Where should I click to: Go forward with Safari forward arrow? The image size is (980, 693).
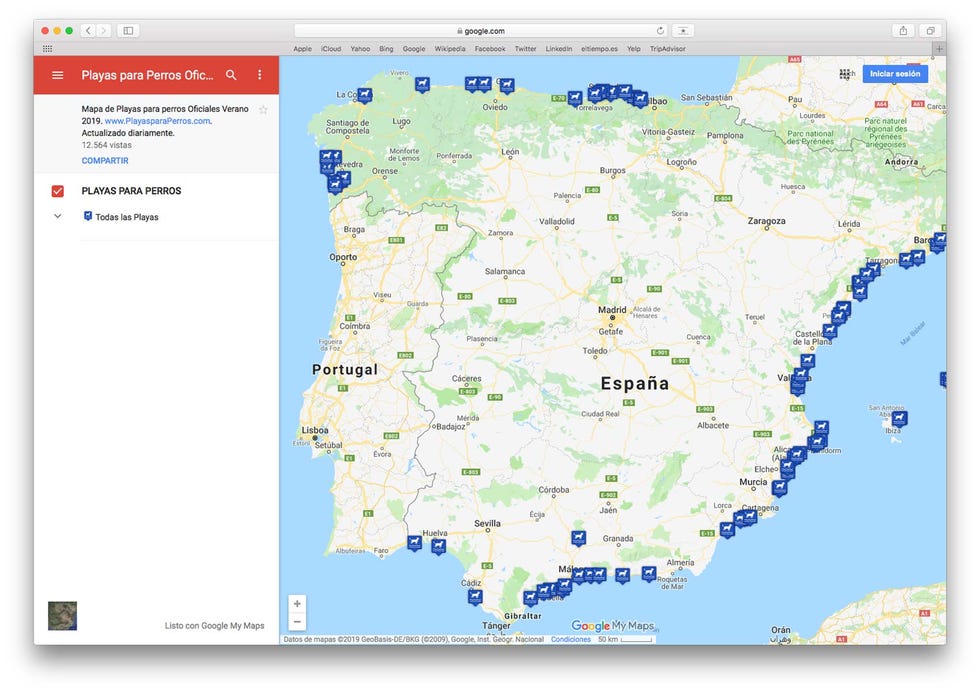[104, 31]
